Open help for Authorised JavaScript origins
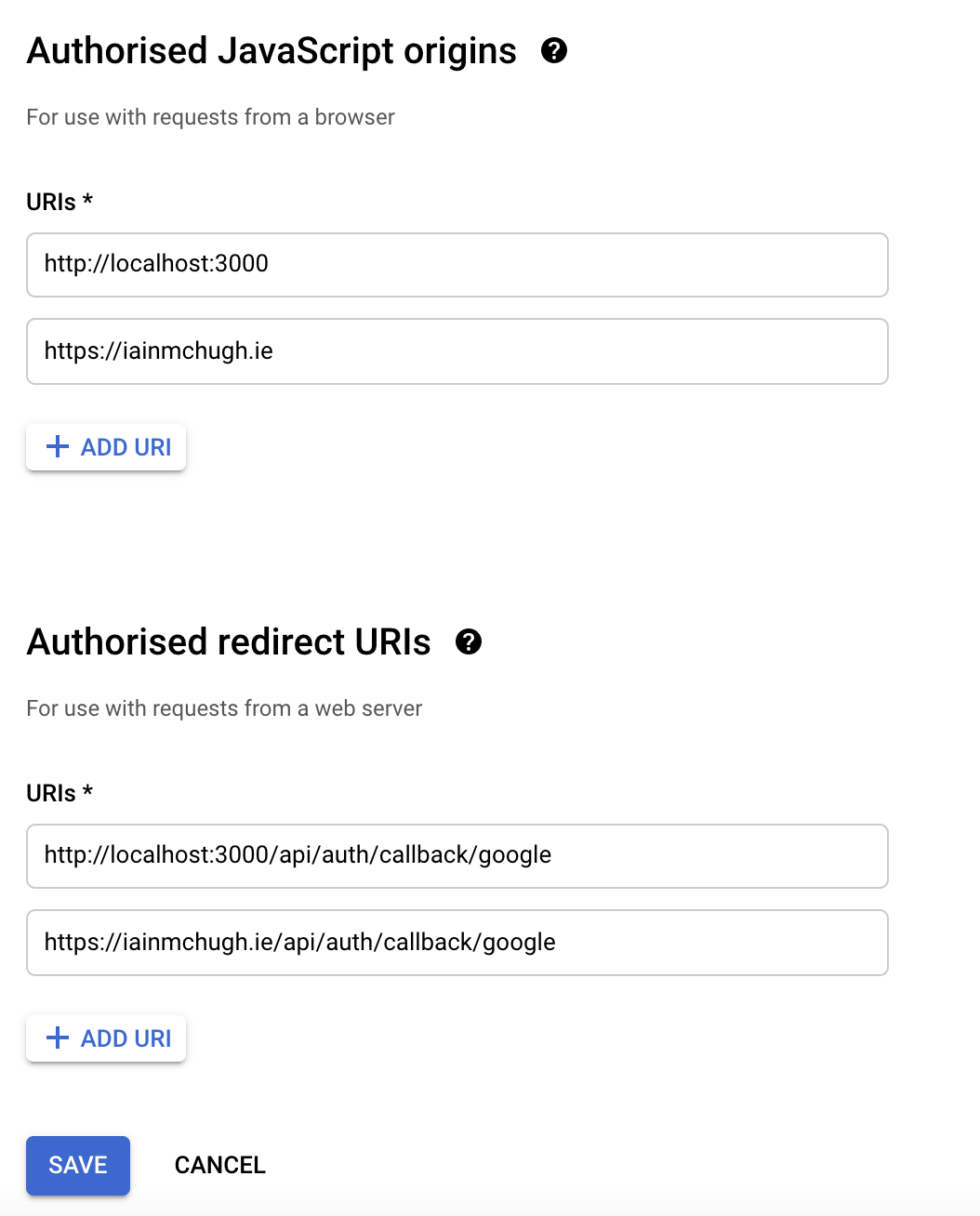 554,50
